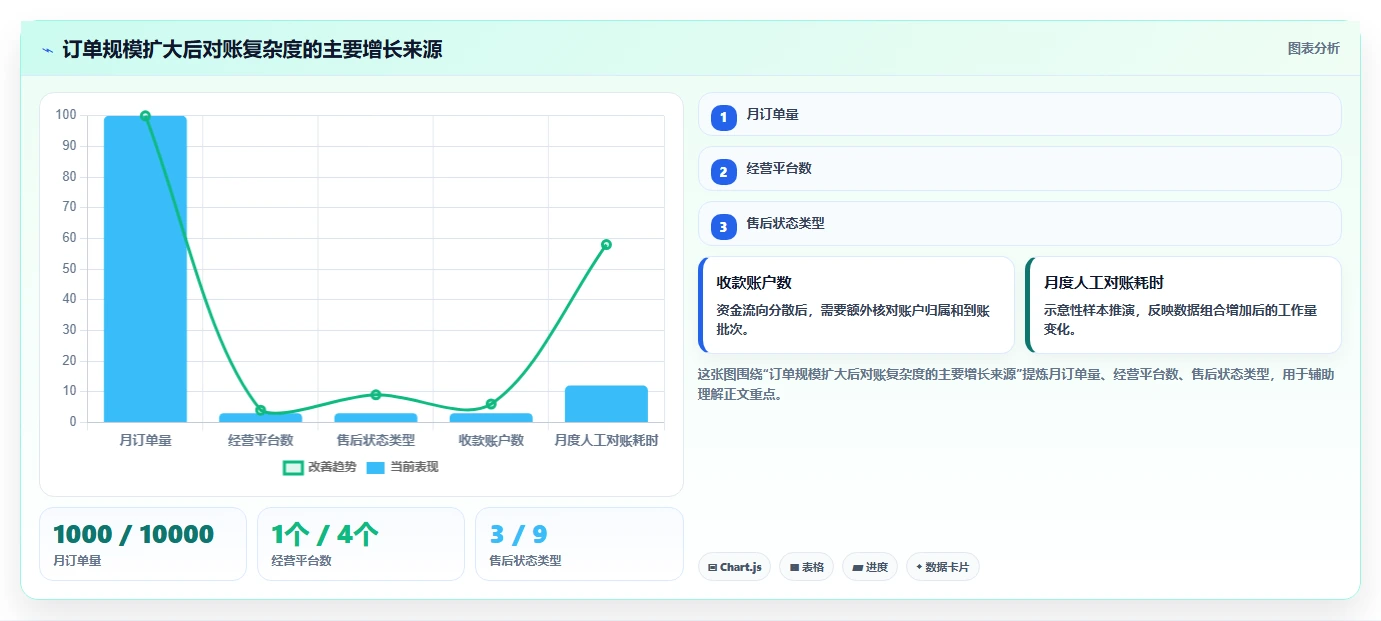This screenshot has width=1381, height=621.
Task: Click the 3 / 9 stat value
Action: (x=518, y=535)
